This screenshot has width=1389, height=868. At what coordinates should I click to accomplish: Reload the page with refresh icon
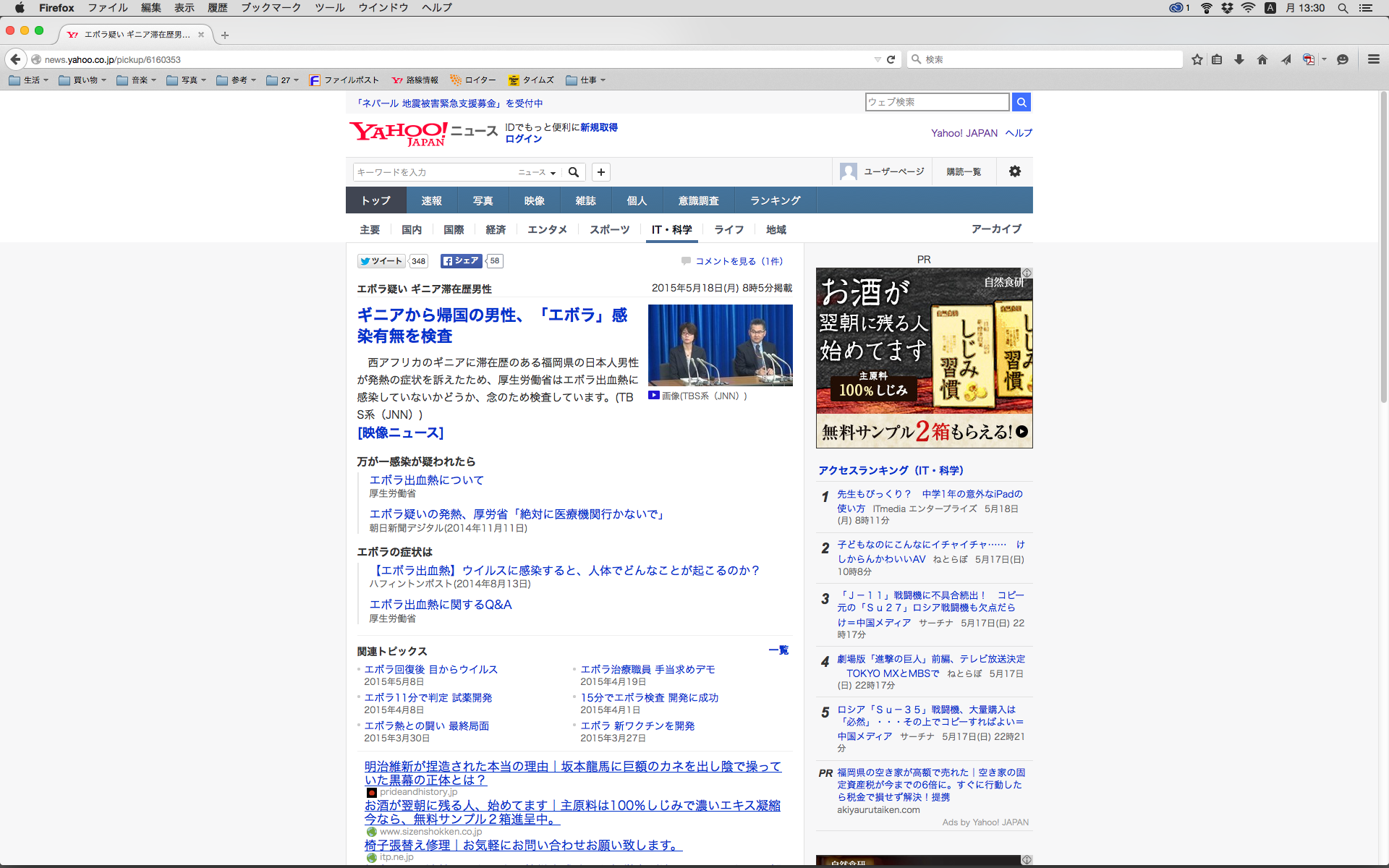(891, 59)
